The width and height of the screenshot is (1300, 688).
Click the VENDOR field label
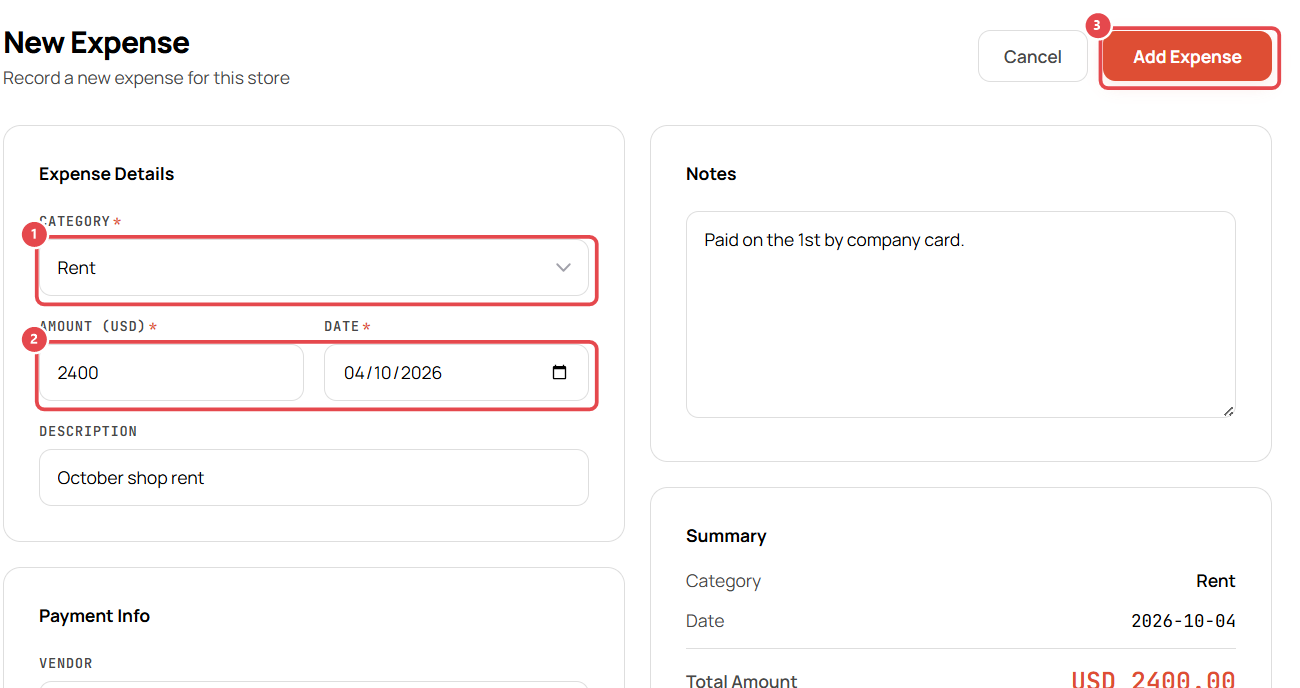pos(66,663)
